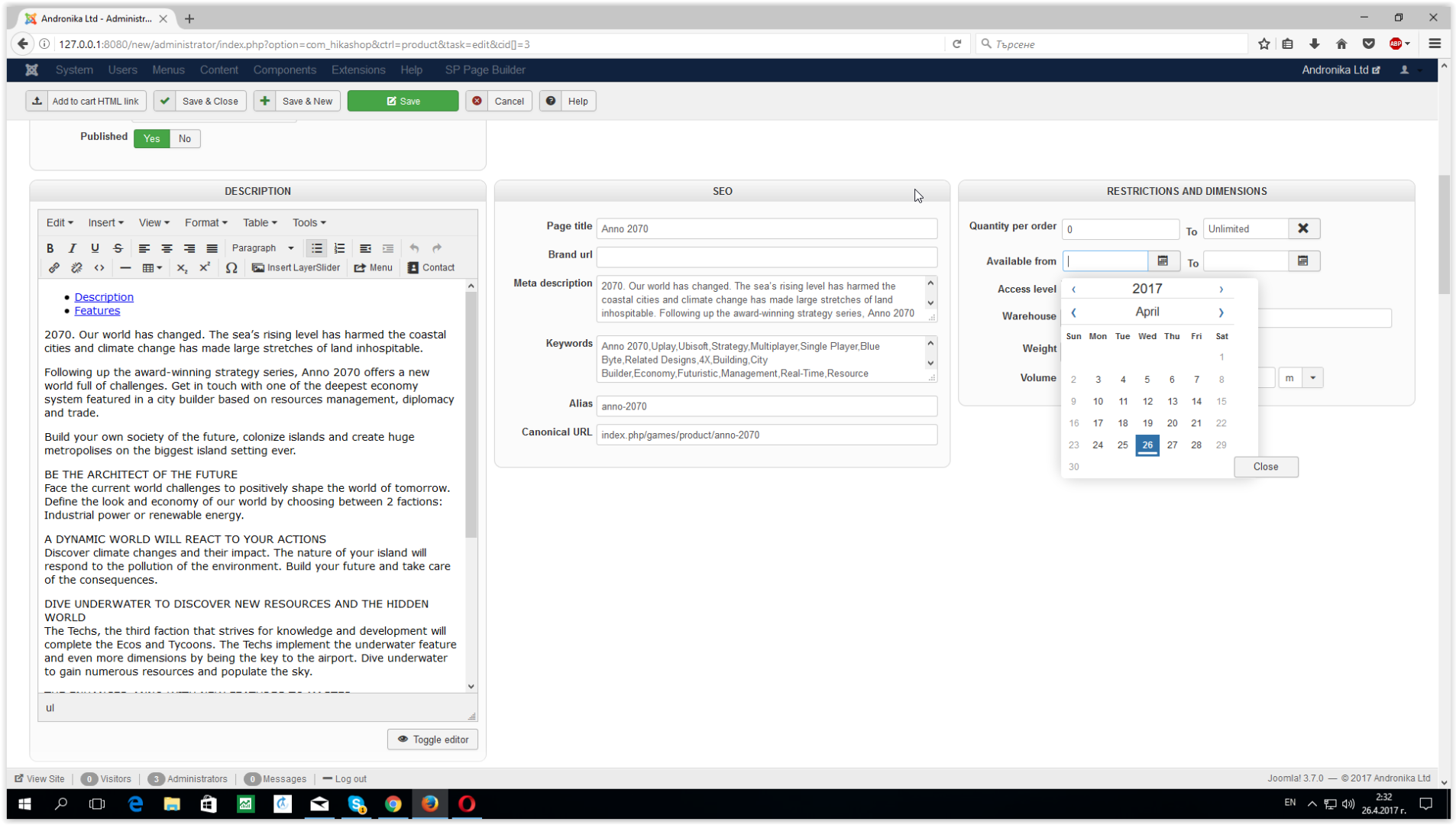
Task: Apply italic formatting in the editor
Action: tap(73, 248)
